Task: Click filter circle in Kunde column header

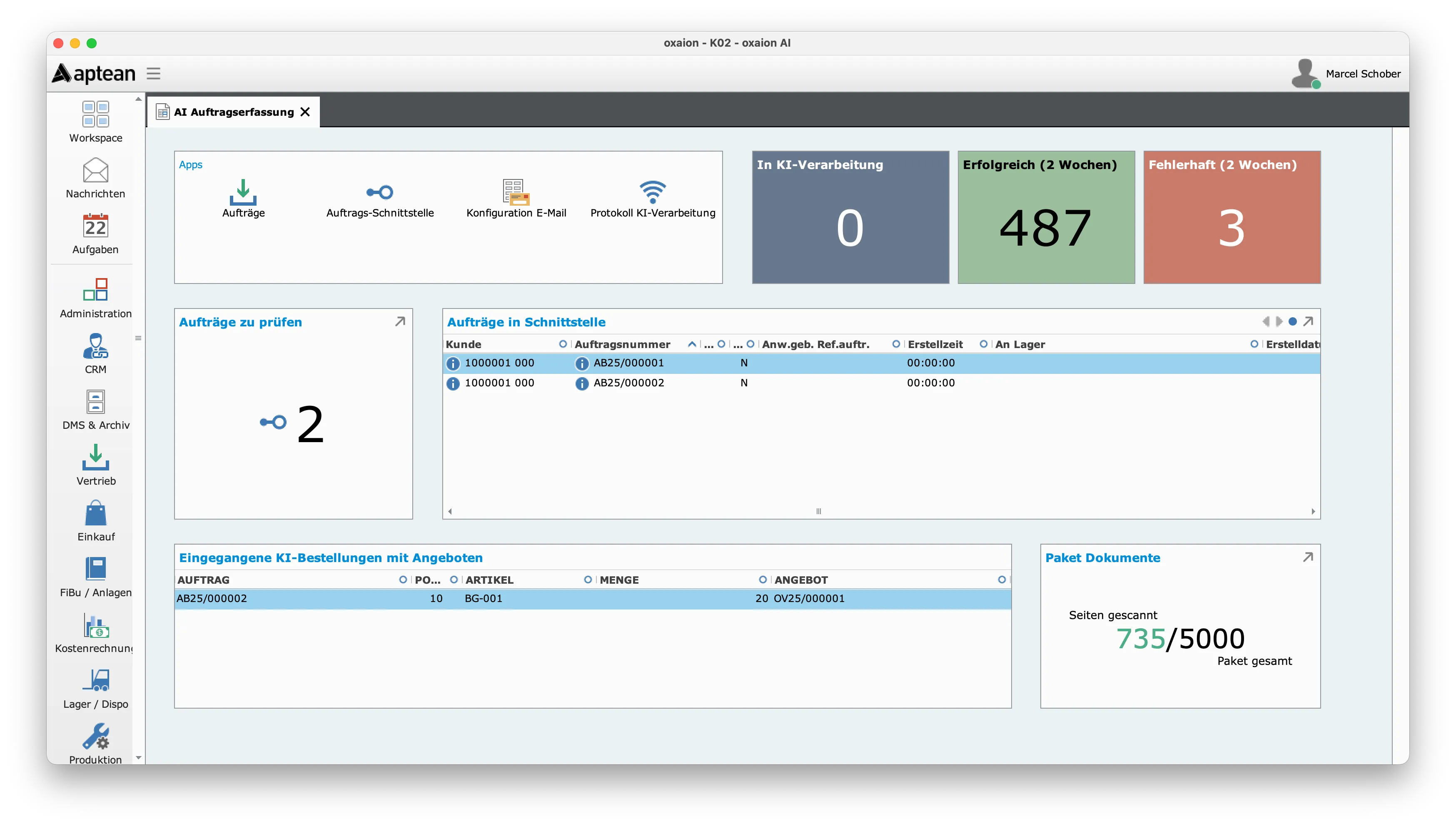Action: pyautogui.click(x=563, y=344)
